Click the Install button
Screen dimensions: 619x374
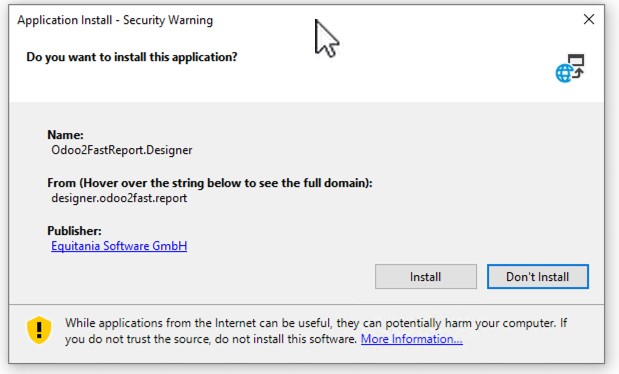click(x=426, y=276)
